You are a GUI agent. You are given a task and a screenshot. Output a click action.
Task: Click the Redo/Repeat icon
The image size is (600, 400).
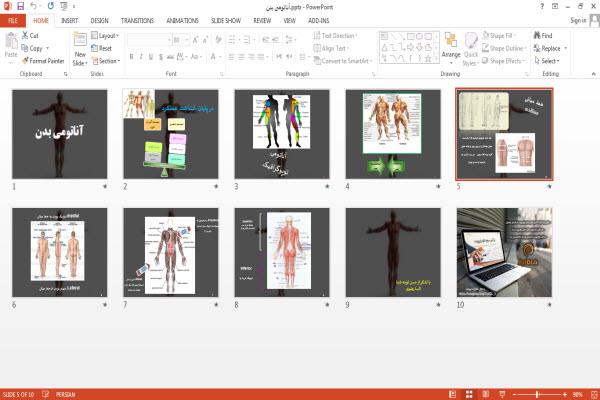click(x=51, y=6)
